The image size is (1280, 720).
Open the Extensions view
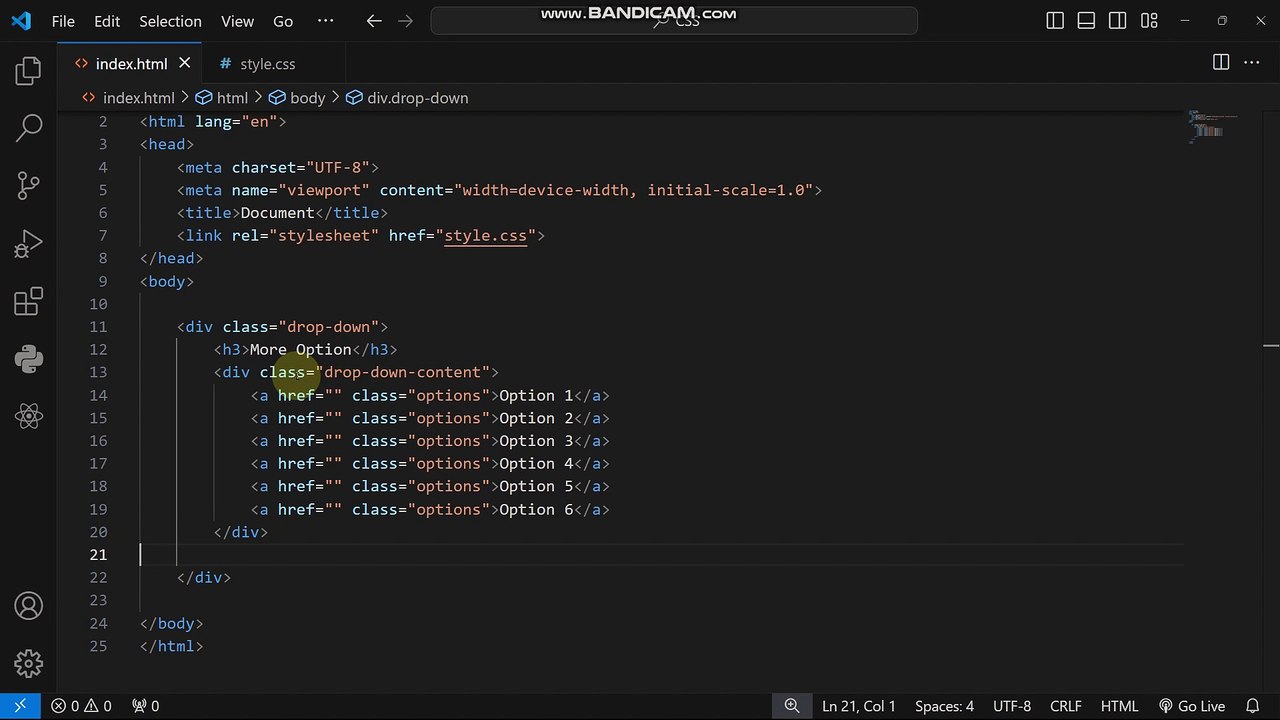pos(28,301)
